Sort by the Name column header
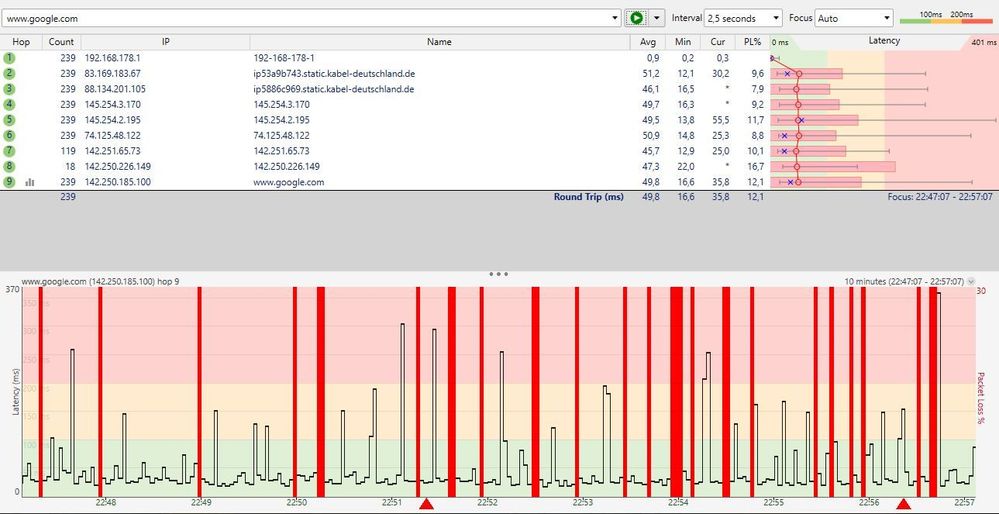 [x=440, y=41]
